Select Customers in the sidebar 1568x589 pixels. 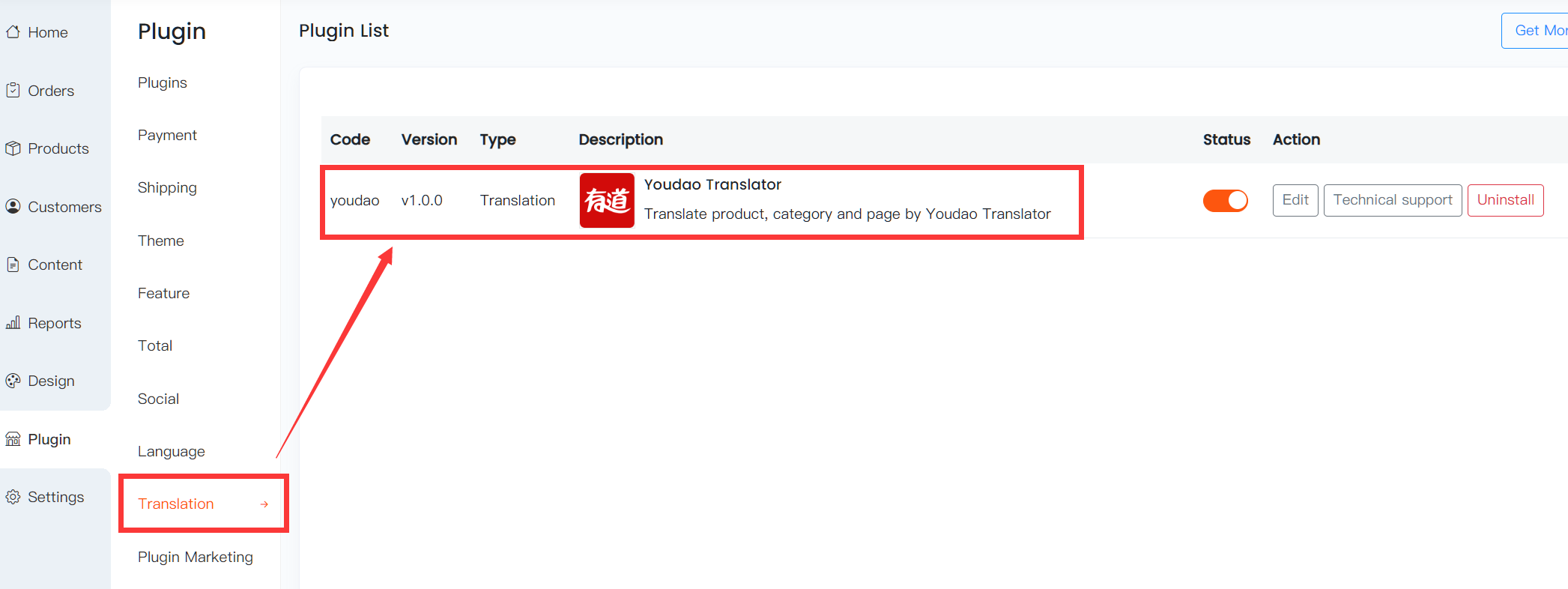(64, 207)
